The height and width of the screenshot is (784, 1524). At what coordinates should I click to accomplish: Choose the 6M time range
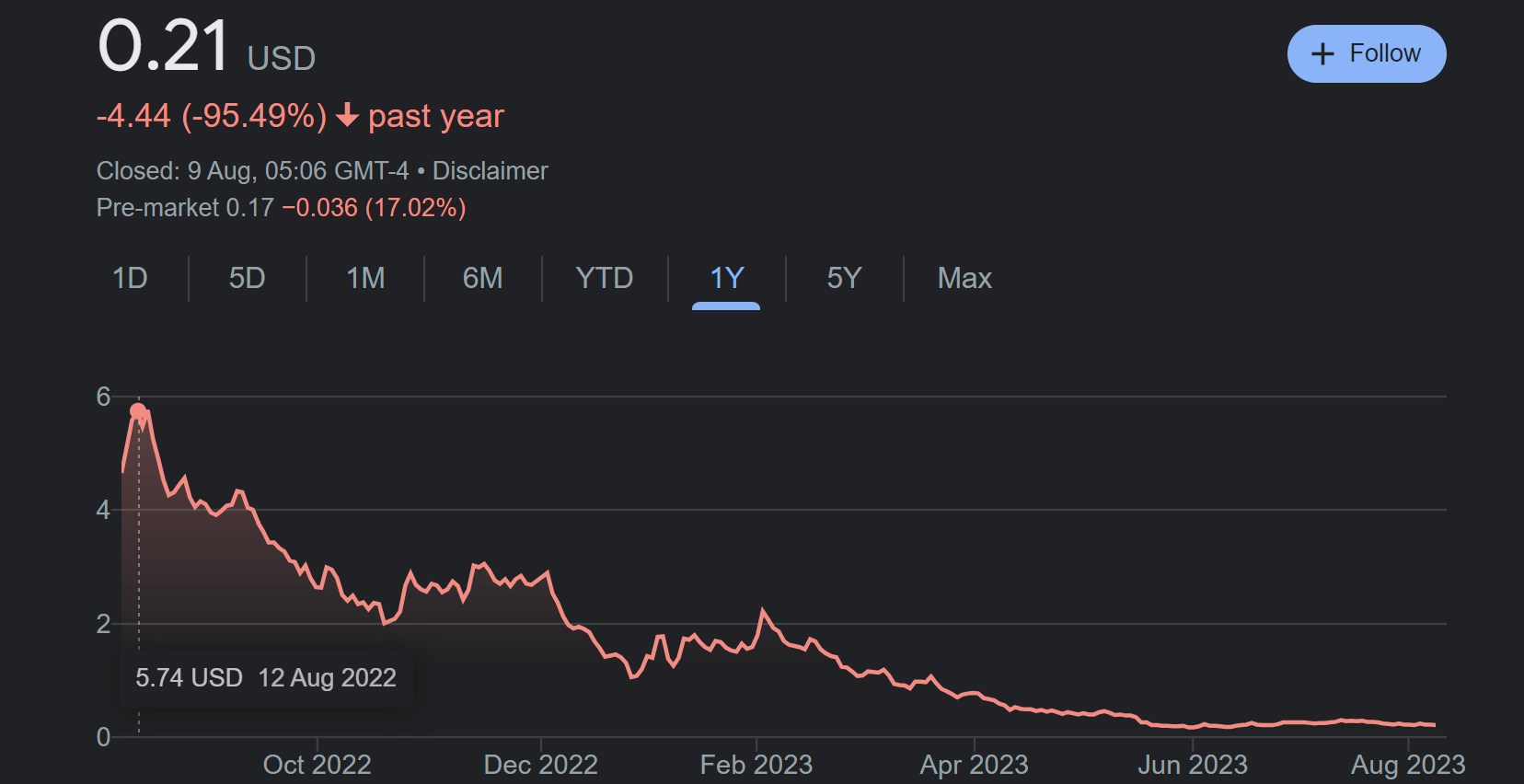point(482,278)
